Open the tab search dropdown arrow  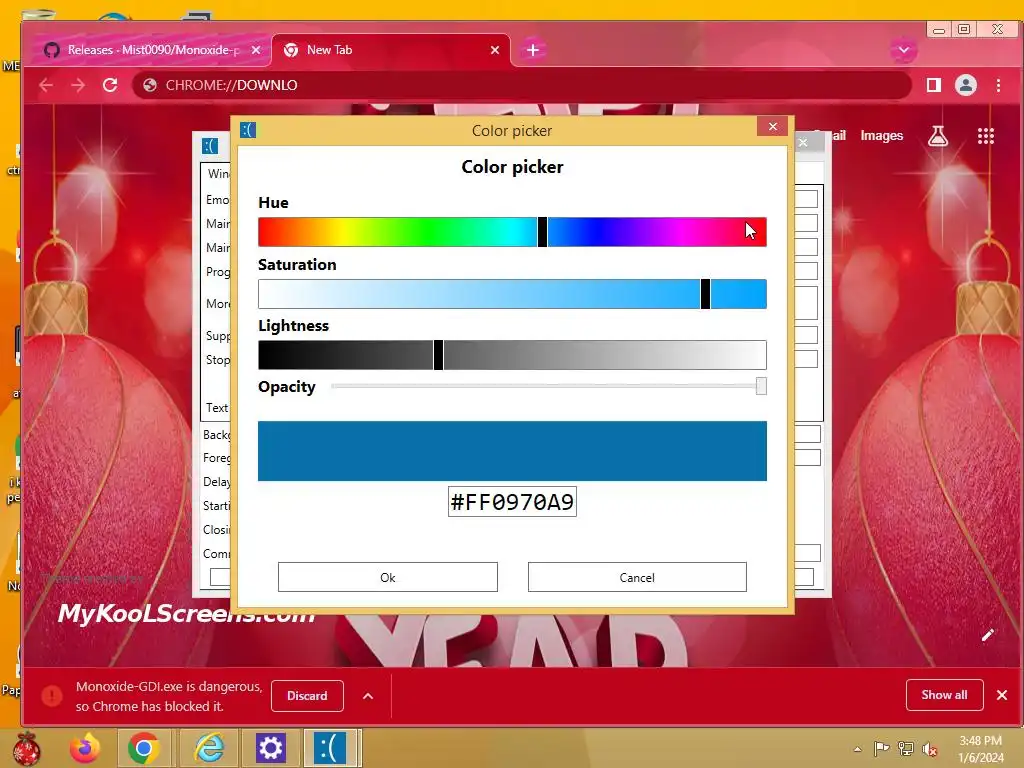904,50
